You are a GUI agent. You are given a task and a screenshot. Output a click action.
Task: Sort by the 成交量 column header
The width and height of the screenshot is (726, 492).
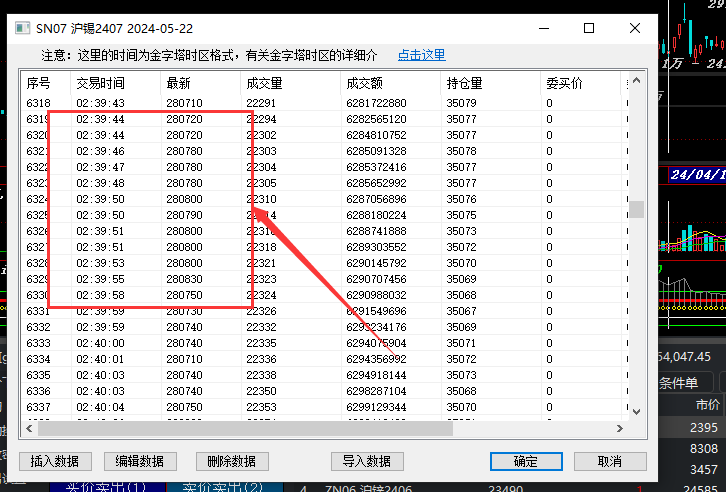pos(290,83)
